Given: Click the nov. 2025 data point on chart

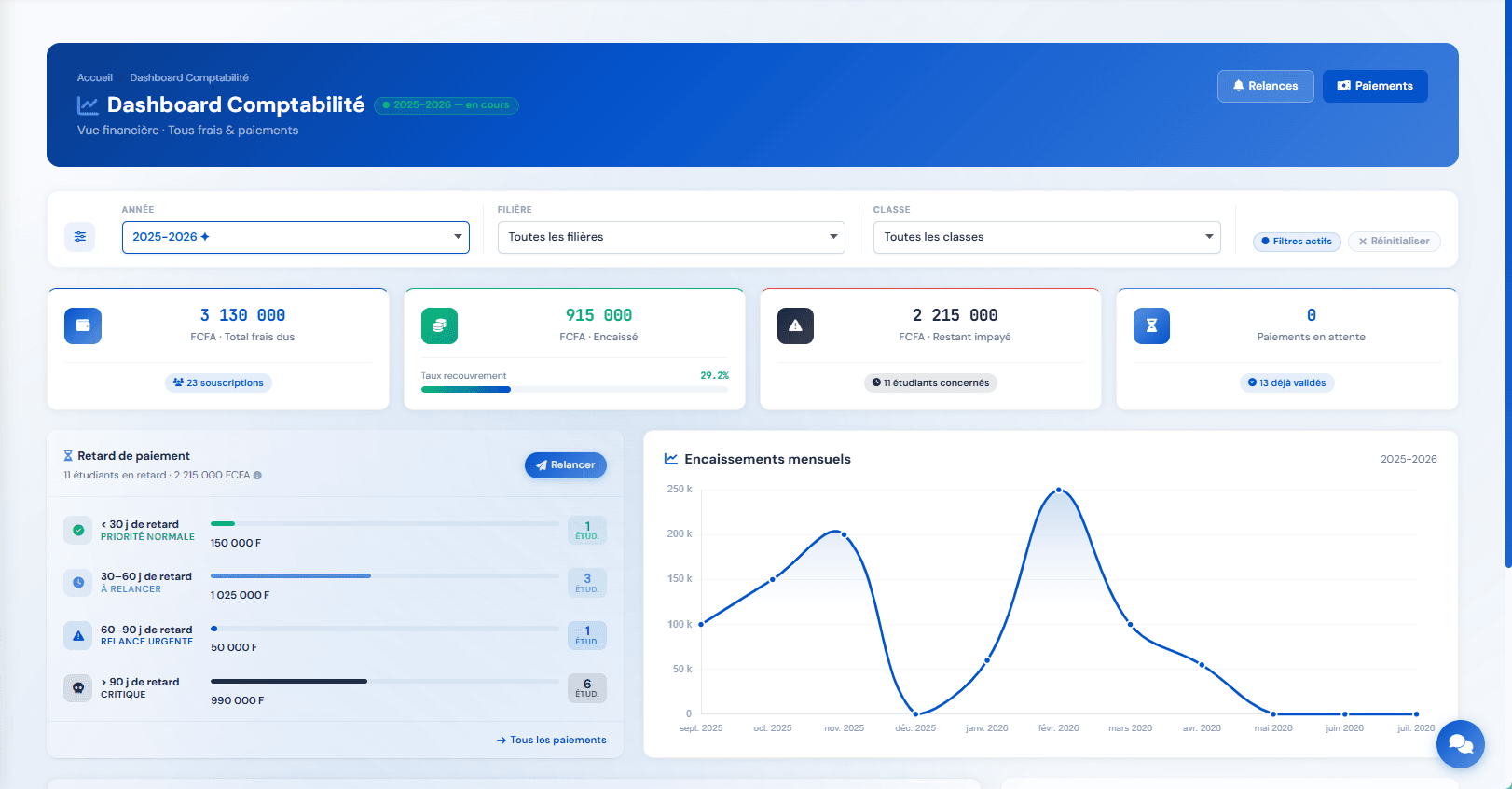Looking at the screenshot, I should click(x=844, y=534).
